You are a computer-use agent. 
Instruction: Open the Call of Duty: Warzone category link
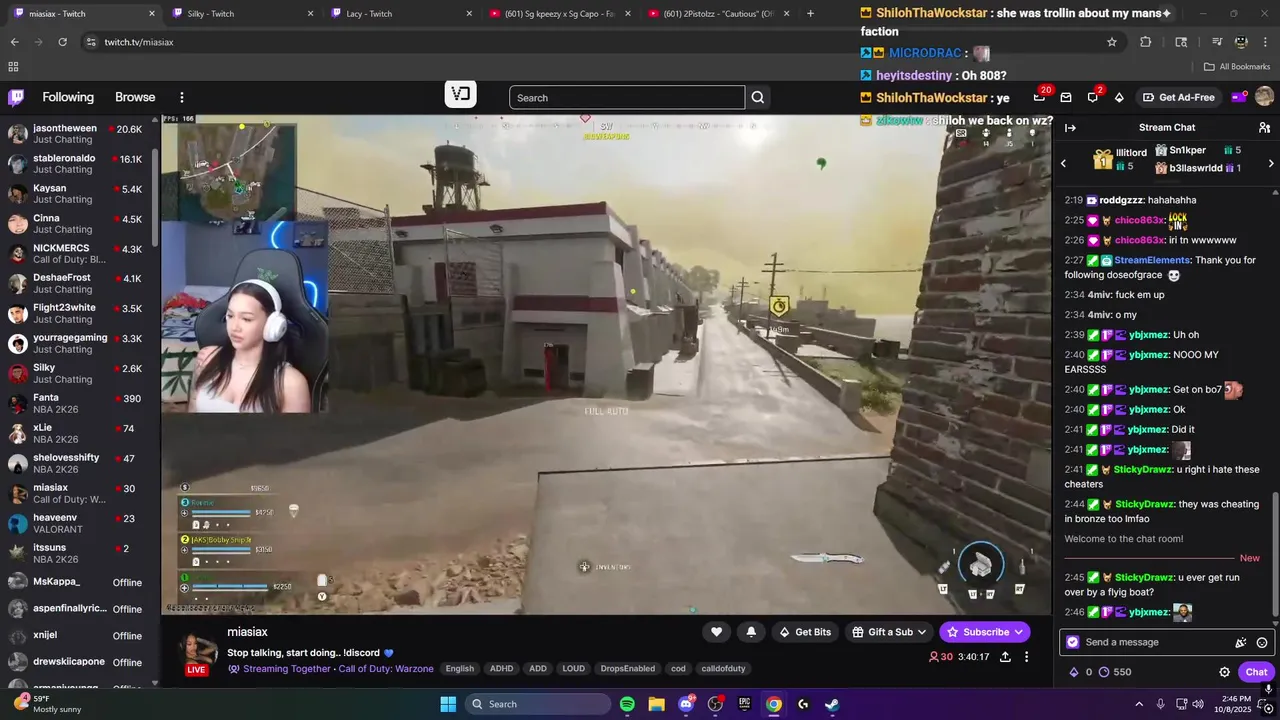(386, 669)
